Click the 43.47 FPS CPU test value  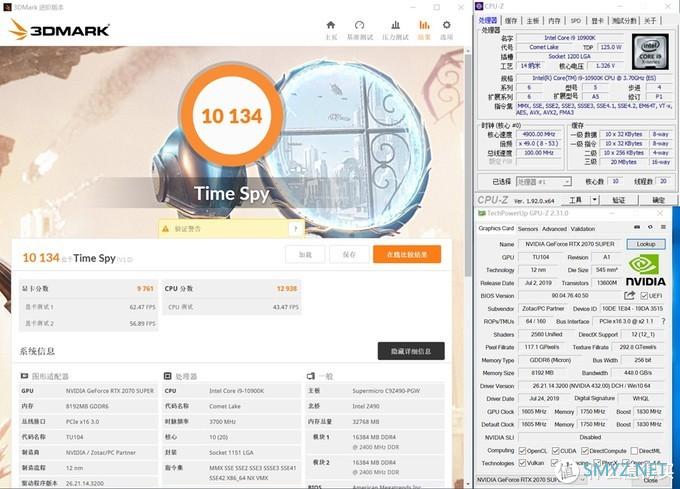(286, 307)
